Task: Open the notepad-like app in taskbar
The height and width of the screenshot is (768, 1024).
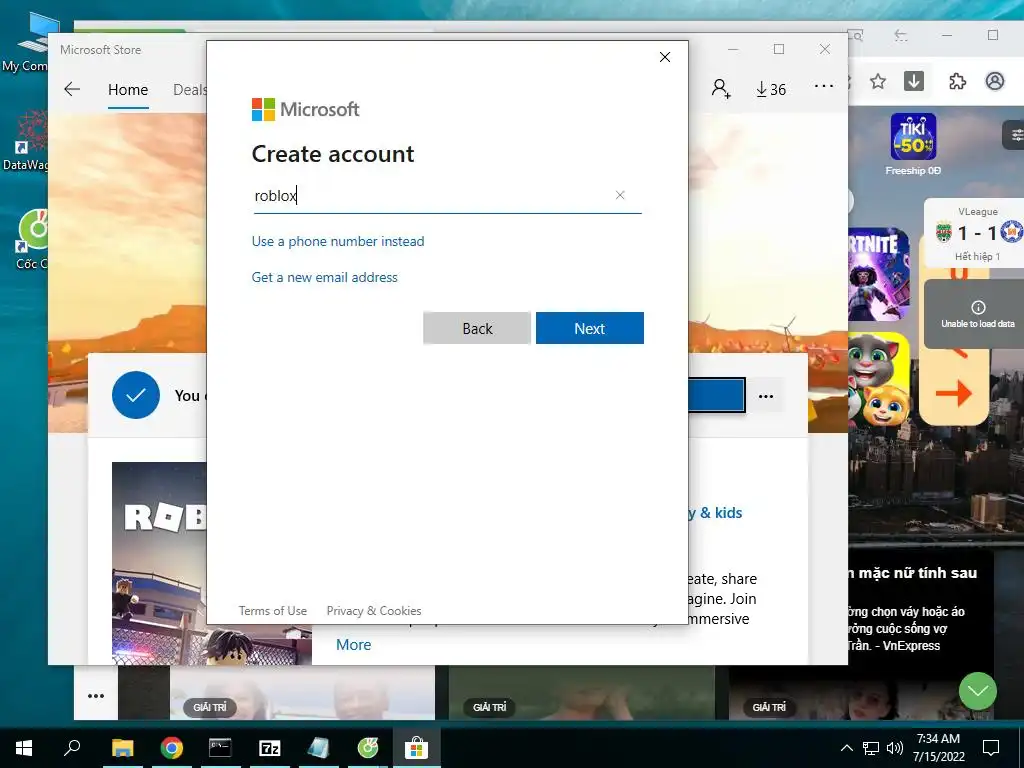Action: point(318,748)
